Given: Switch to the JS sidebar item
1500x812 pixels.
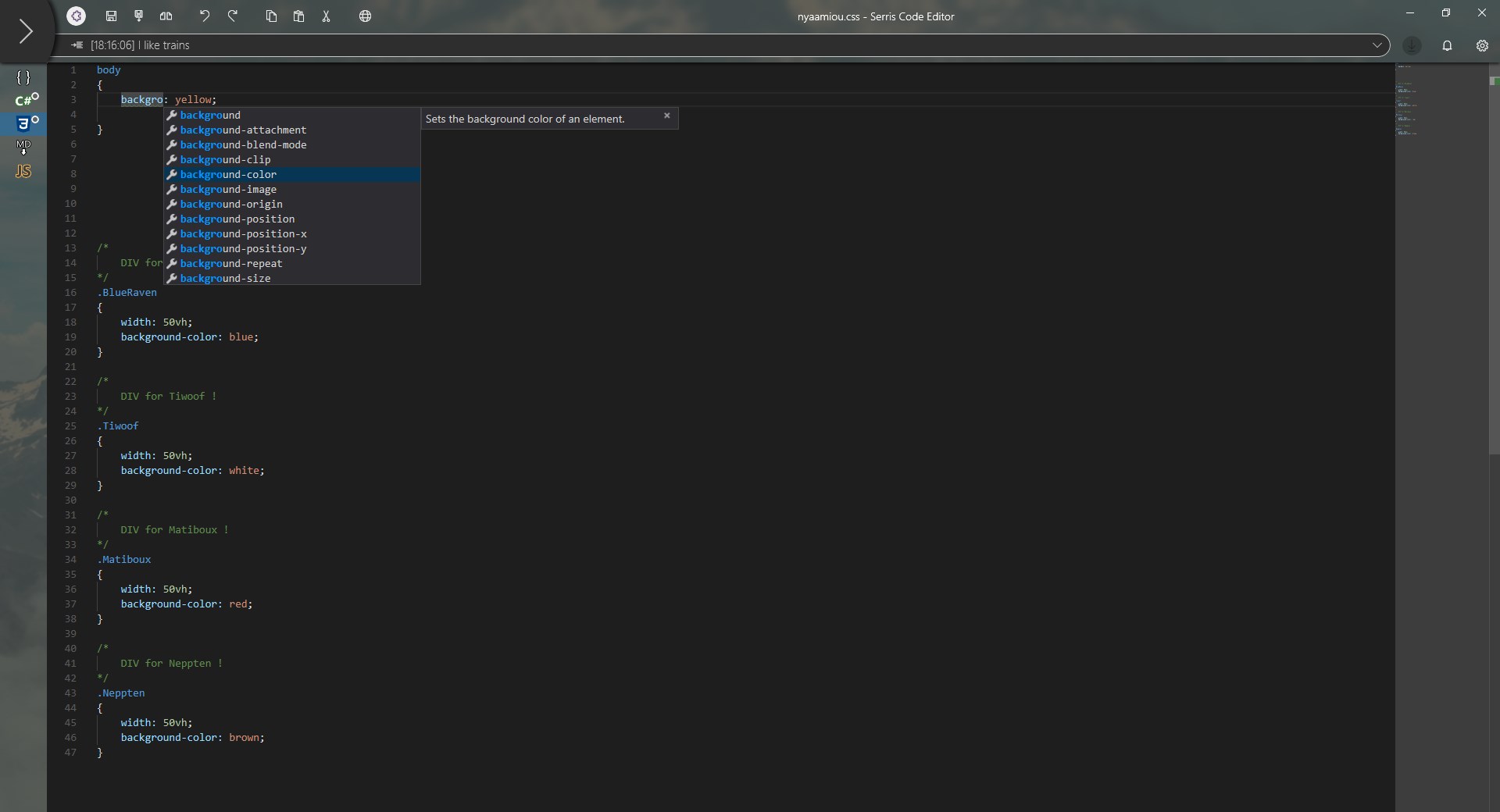Looking at the screenshot, I should [x=23, y=172].
